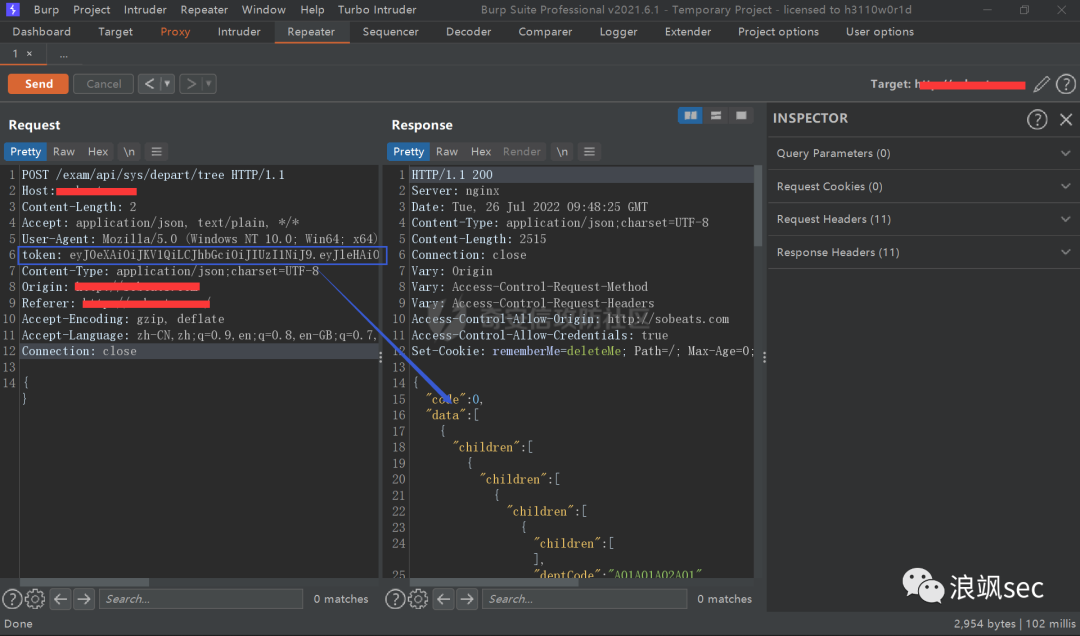Go to previous request in history
The image size is (1080, 636).
(x=149, y=83)
